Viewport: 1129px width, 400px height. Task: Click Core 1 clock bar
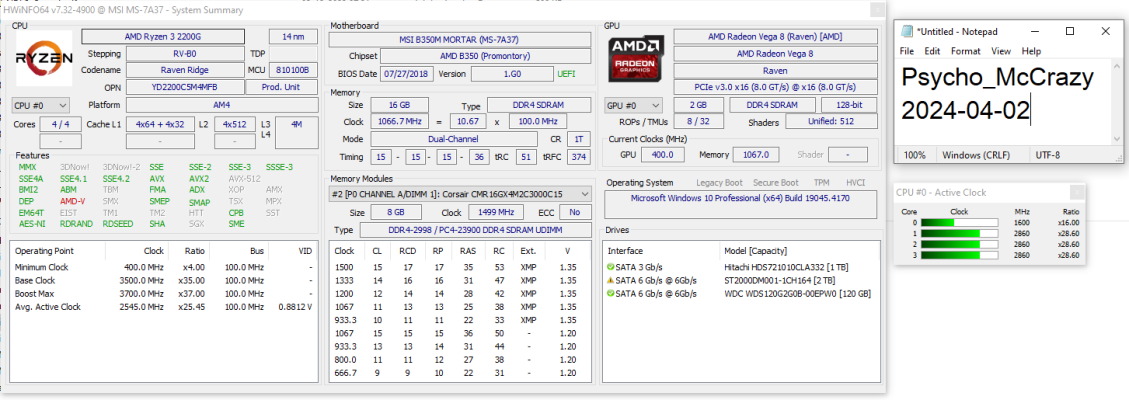[x=960, y=234]
